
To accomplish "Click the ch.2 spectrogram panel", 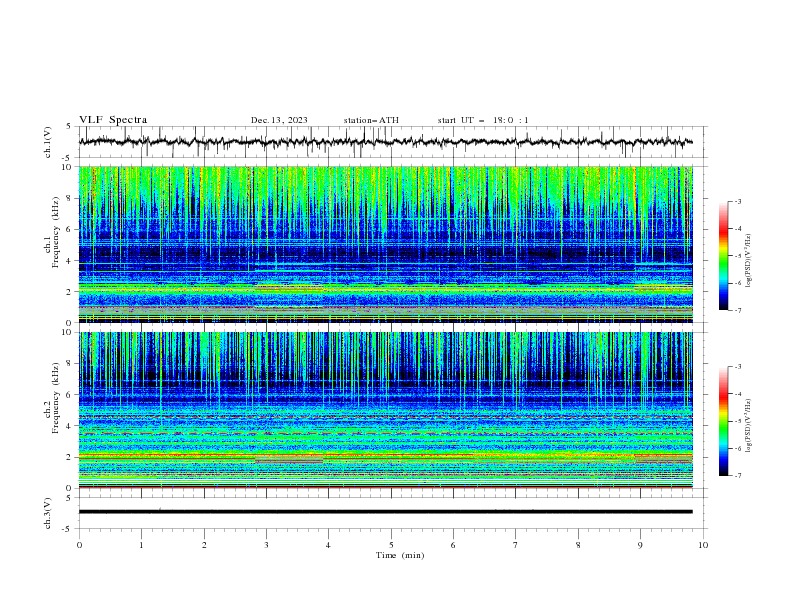I will (x=386, y=410).
